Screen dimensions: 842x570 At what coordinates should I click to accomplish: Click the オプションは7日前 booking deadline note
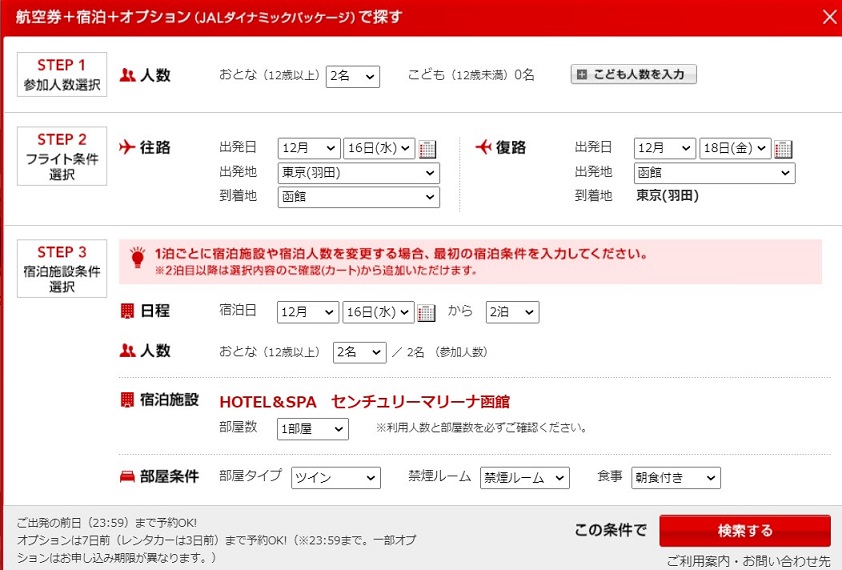(216, 549)
